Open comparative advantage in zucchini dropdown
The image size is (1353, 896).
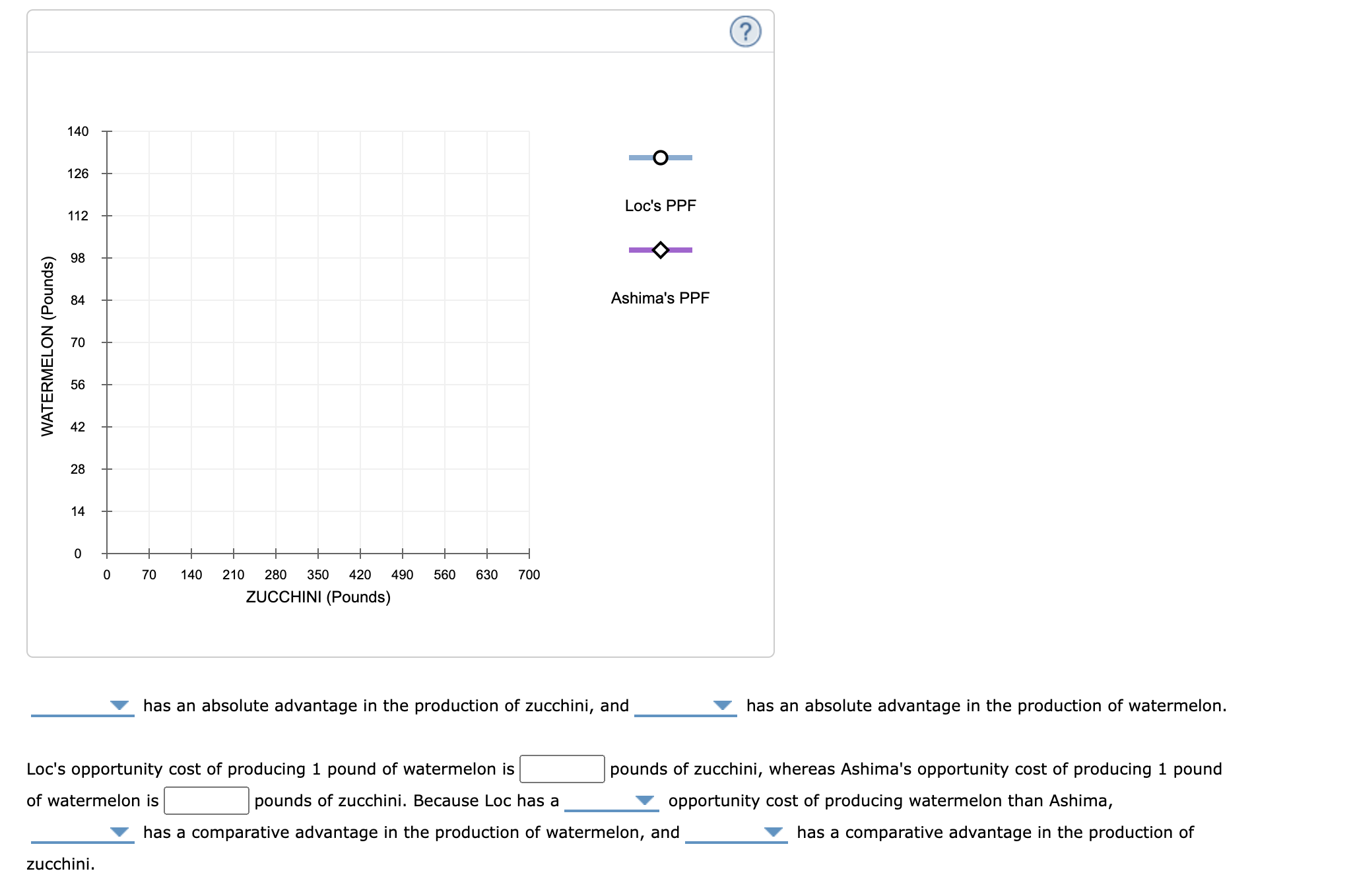(736, 832)
